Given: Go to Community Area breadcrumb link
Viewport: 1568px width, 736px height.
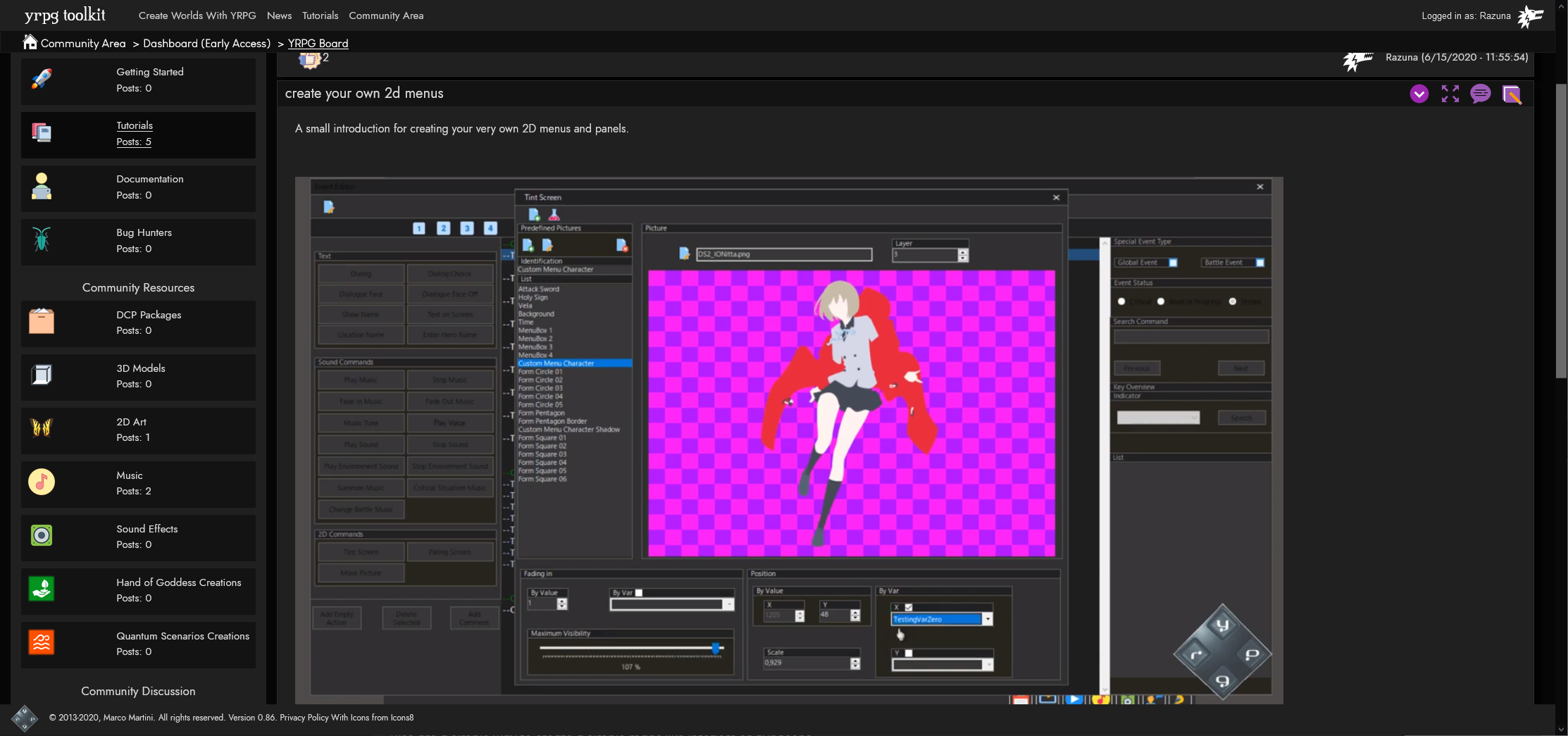Looking at the screenshot, I should click(83, 44).
